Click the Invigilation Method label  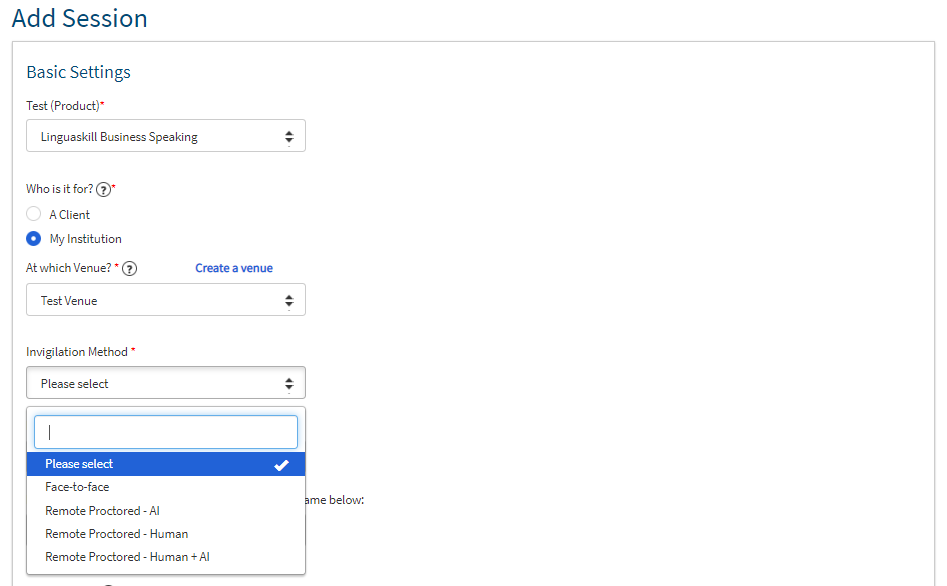tap(77, 352)
